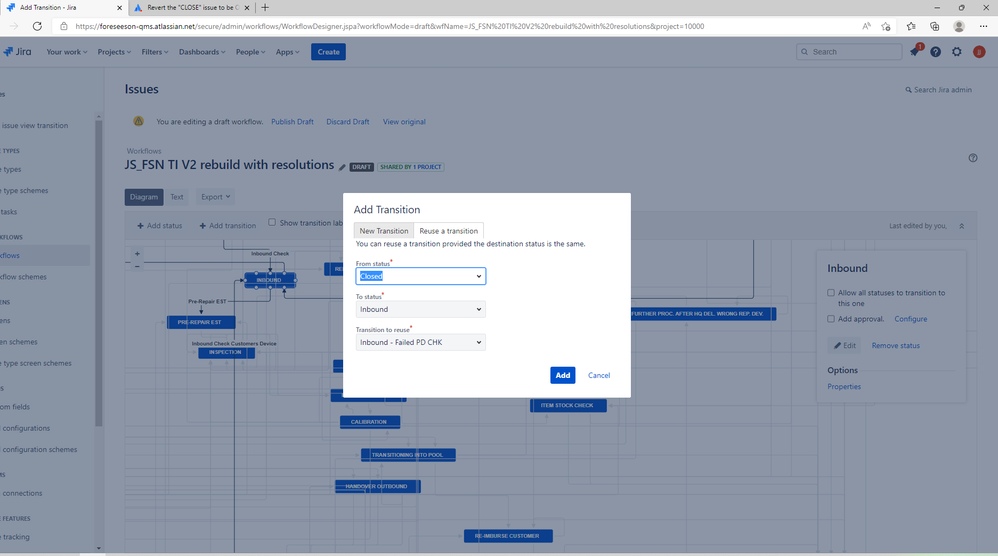Screen dimensions: 998x556
Task: Open the notifications bell icon
Action: (x=915, y=52)
